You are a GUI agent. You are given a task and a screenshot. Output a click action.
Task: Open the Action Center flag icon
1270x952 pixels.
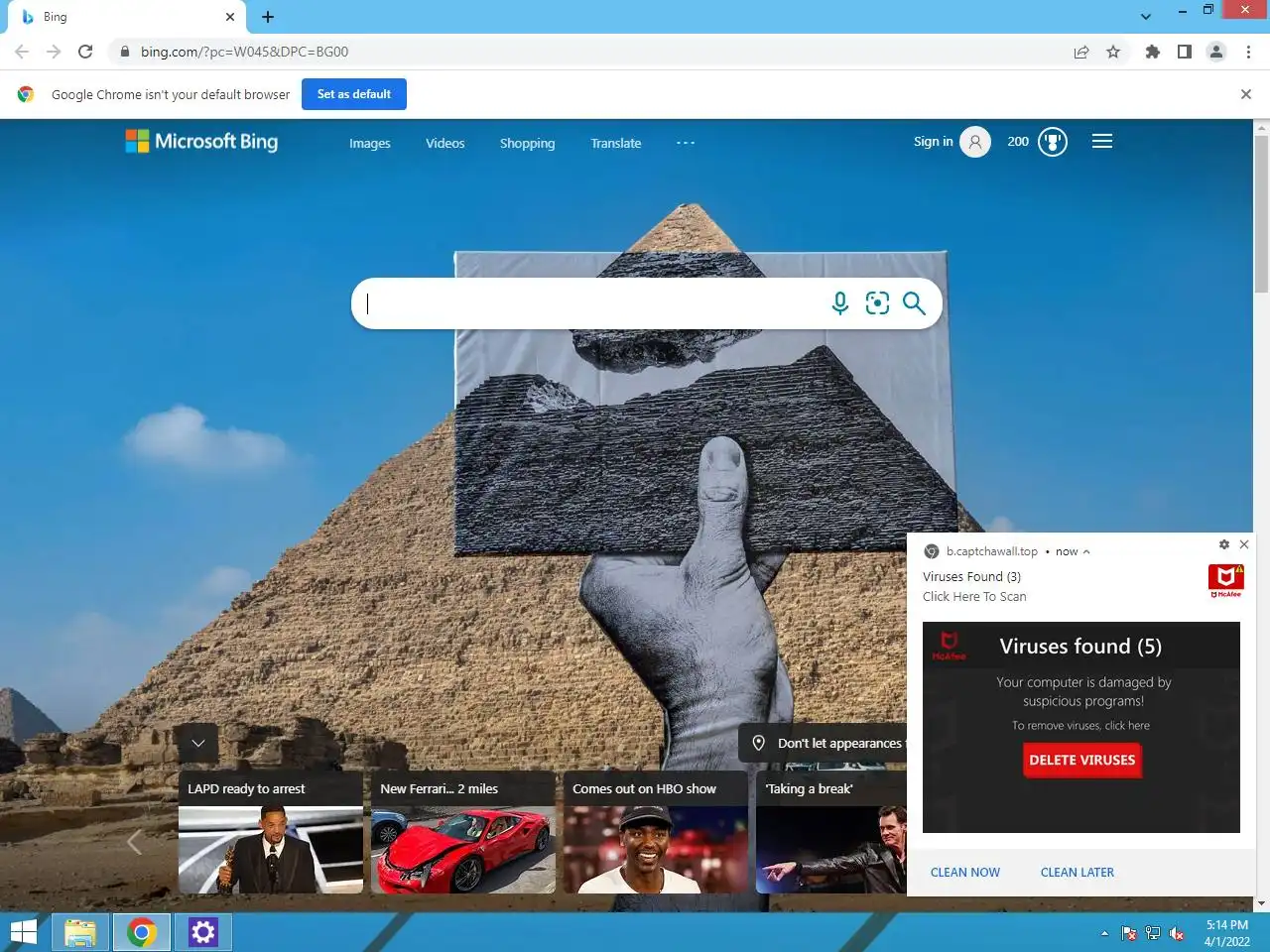(1129, 933)
